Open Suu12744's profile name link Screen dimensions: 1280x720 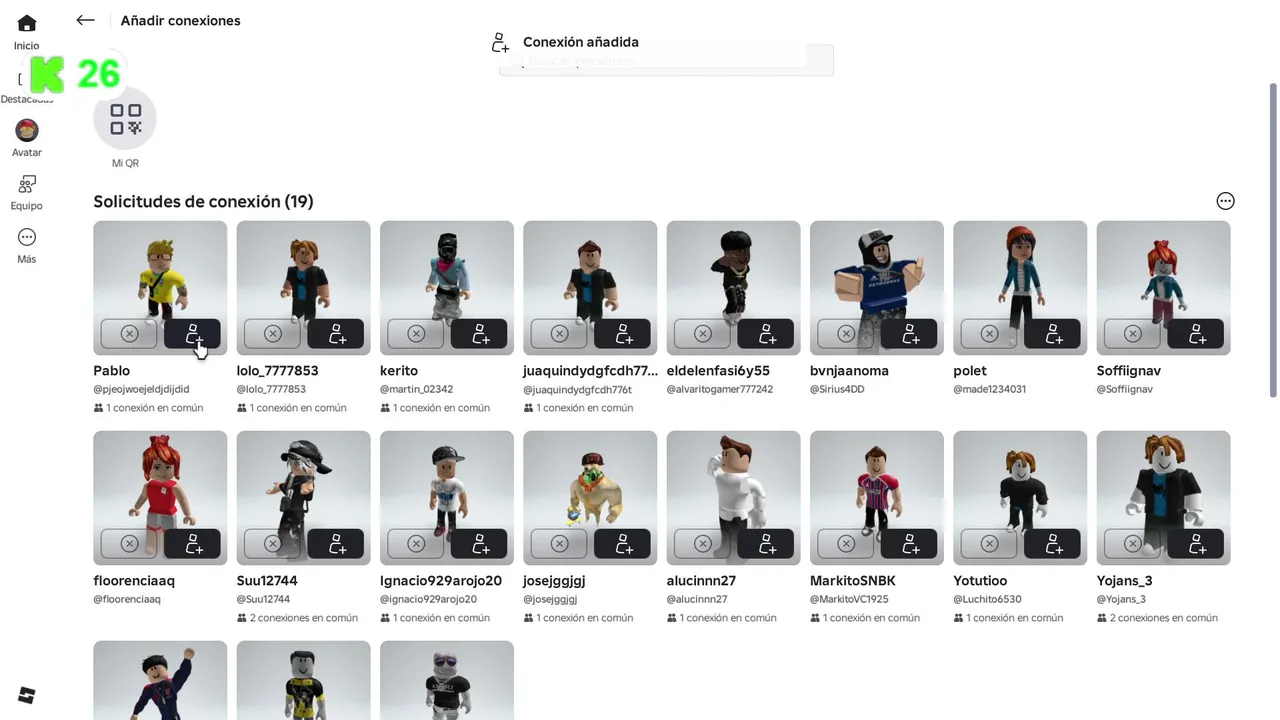(x=267, y=581)
